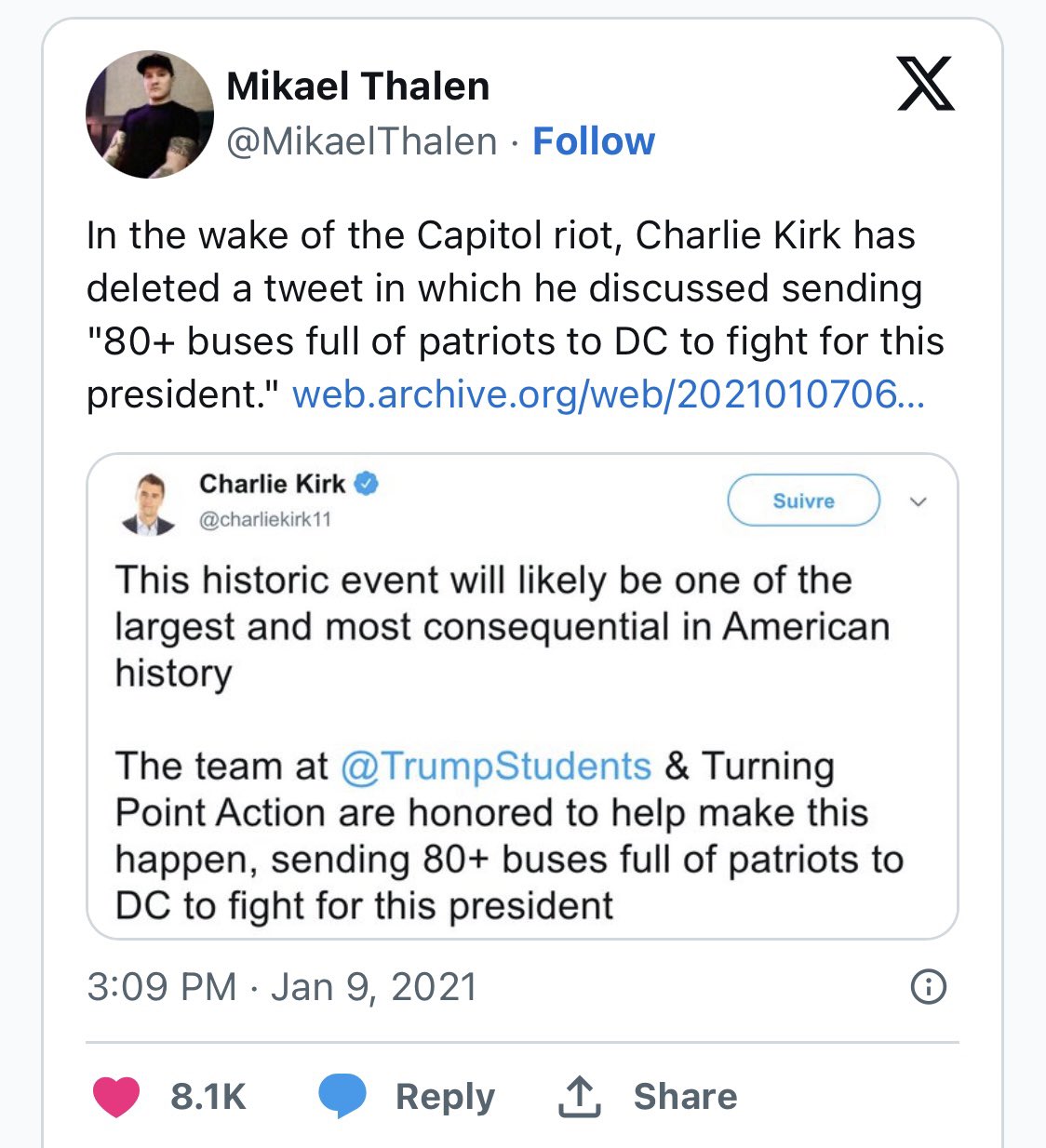The width and height of the screenshot is (1046, 1148).
Task: Open the @MikaelThalen handle
Action: click(362, 141)
